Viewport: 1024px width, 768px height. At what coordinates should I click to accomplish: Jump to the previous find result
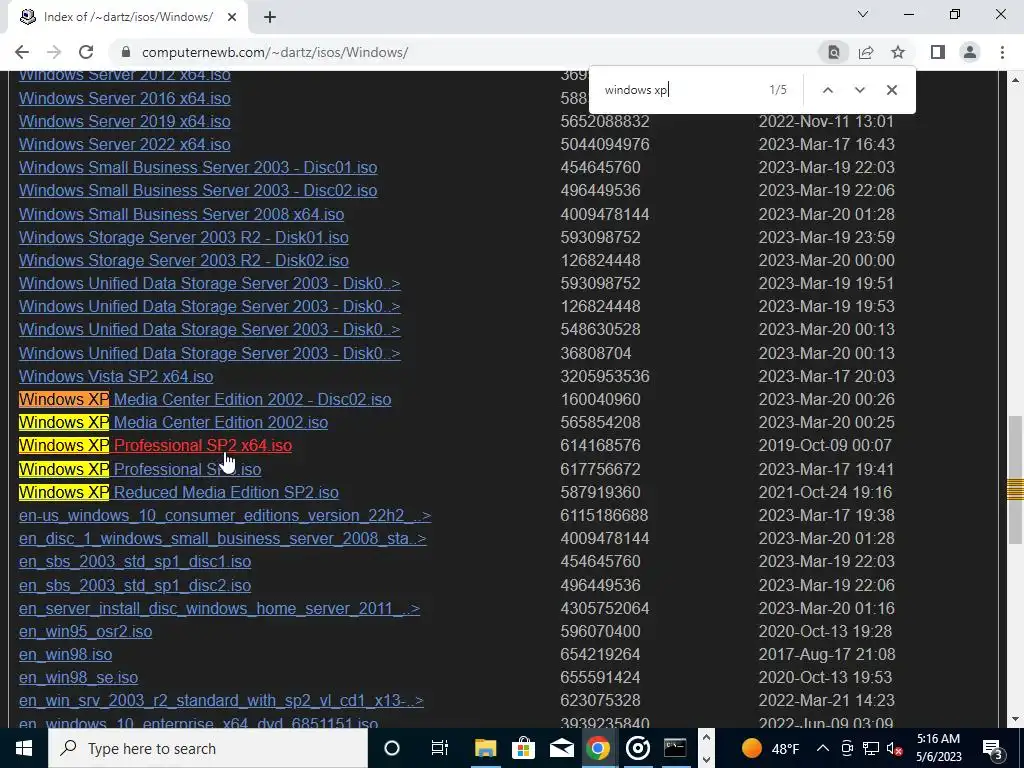[827, 90]
